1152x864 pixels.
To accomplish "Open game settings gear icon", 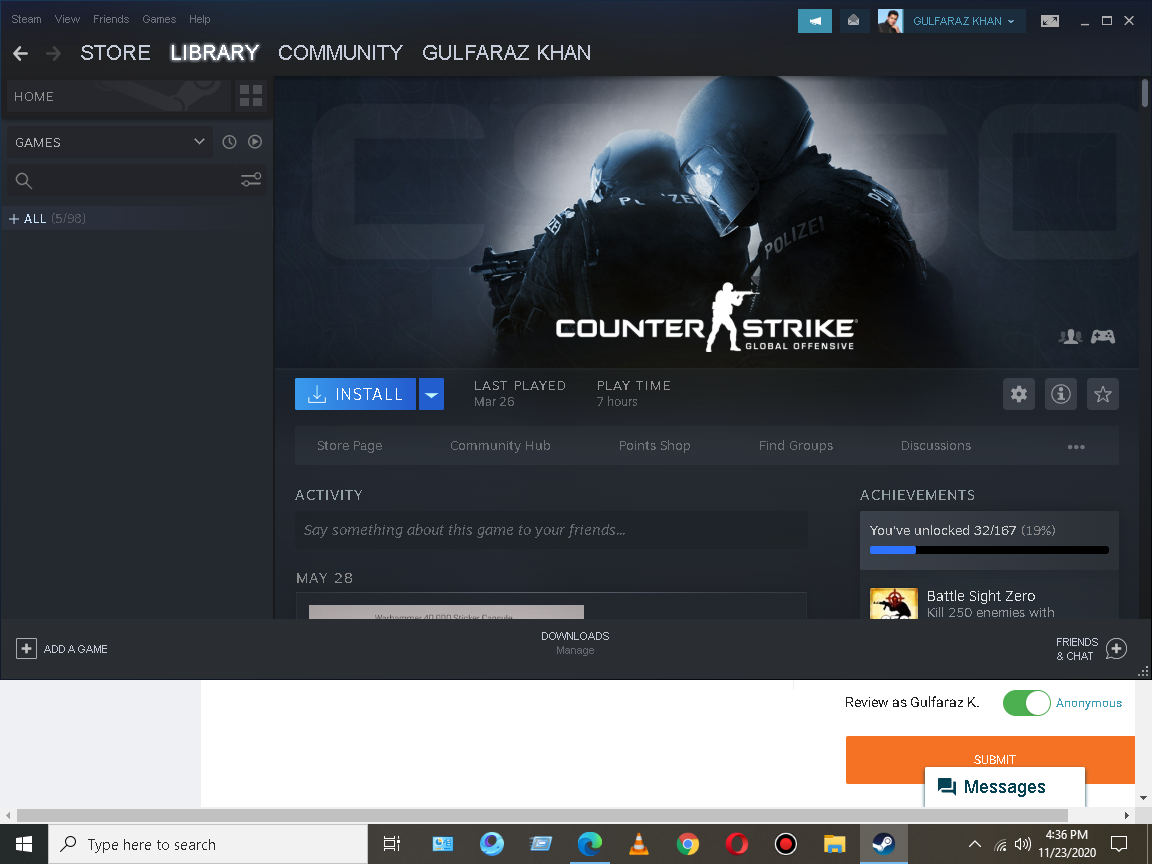I will [1019, 395].
